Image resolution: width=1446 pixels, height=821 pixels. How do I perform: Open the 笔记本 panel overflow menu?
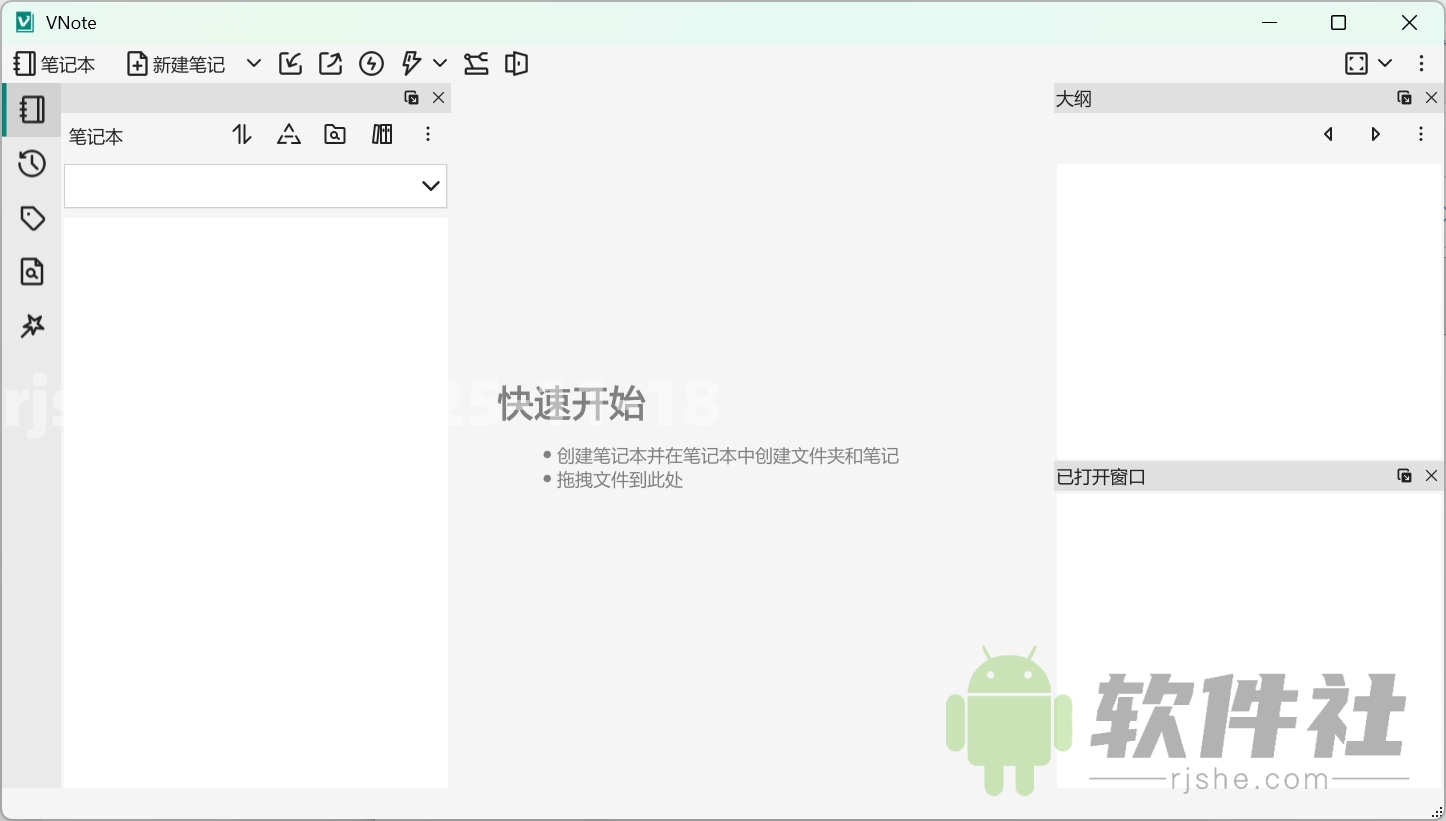point(428,134)
